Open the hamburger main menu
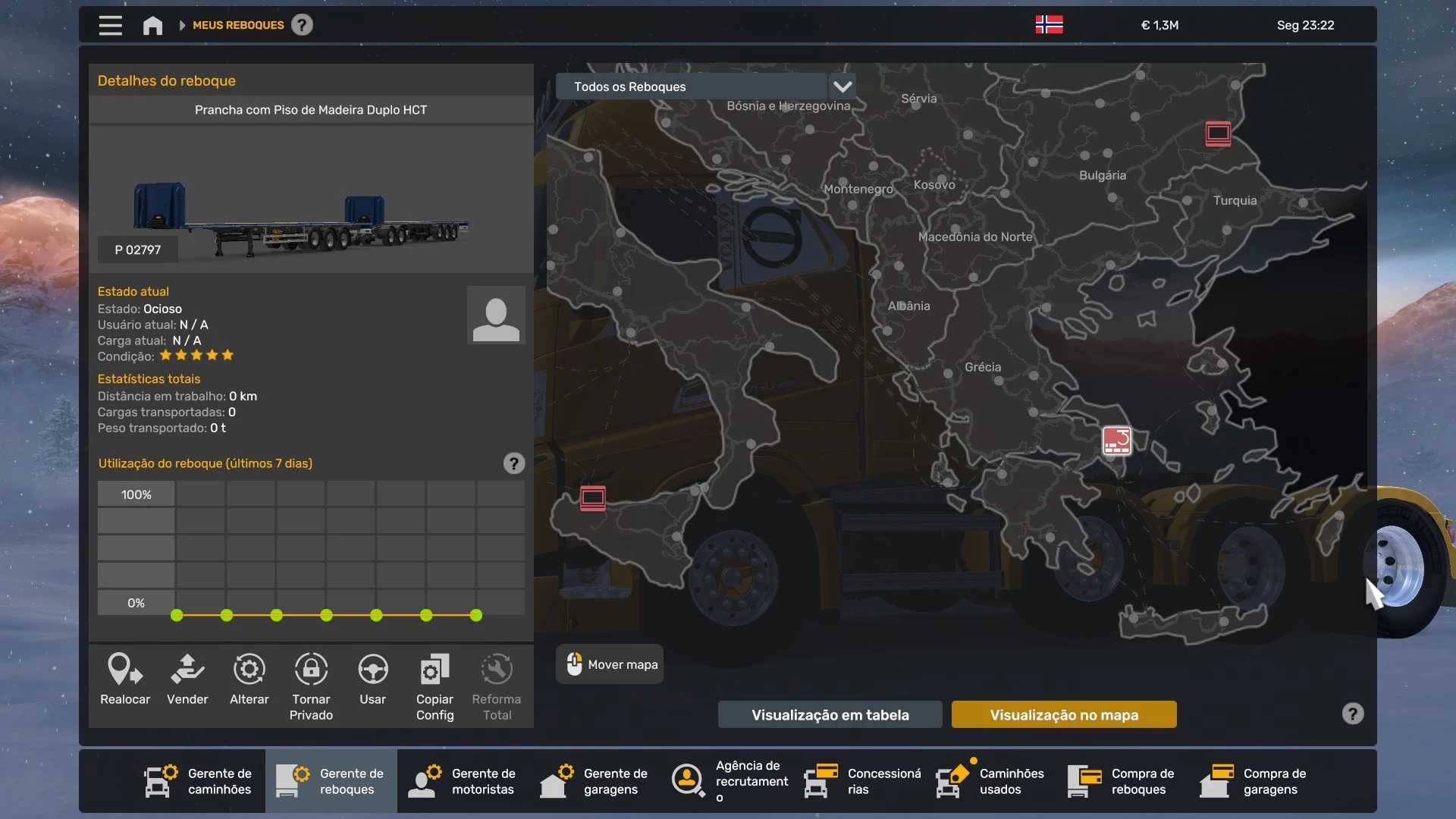Viewport: 1456px width, 819px height. pyautogui.click(x=110, y=25)
